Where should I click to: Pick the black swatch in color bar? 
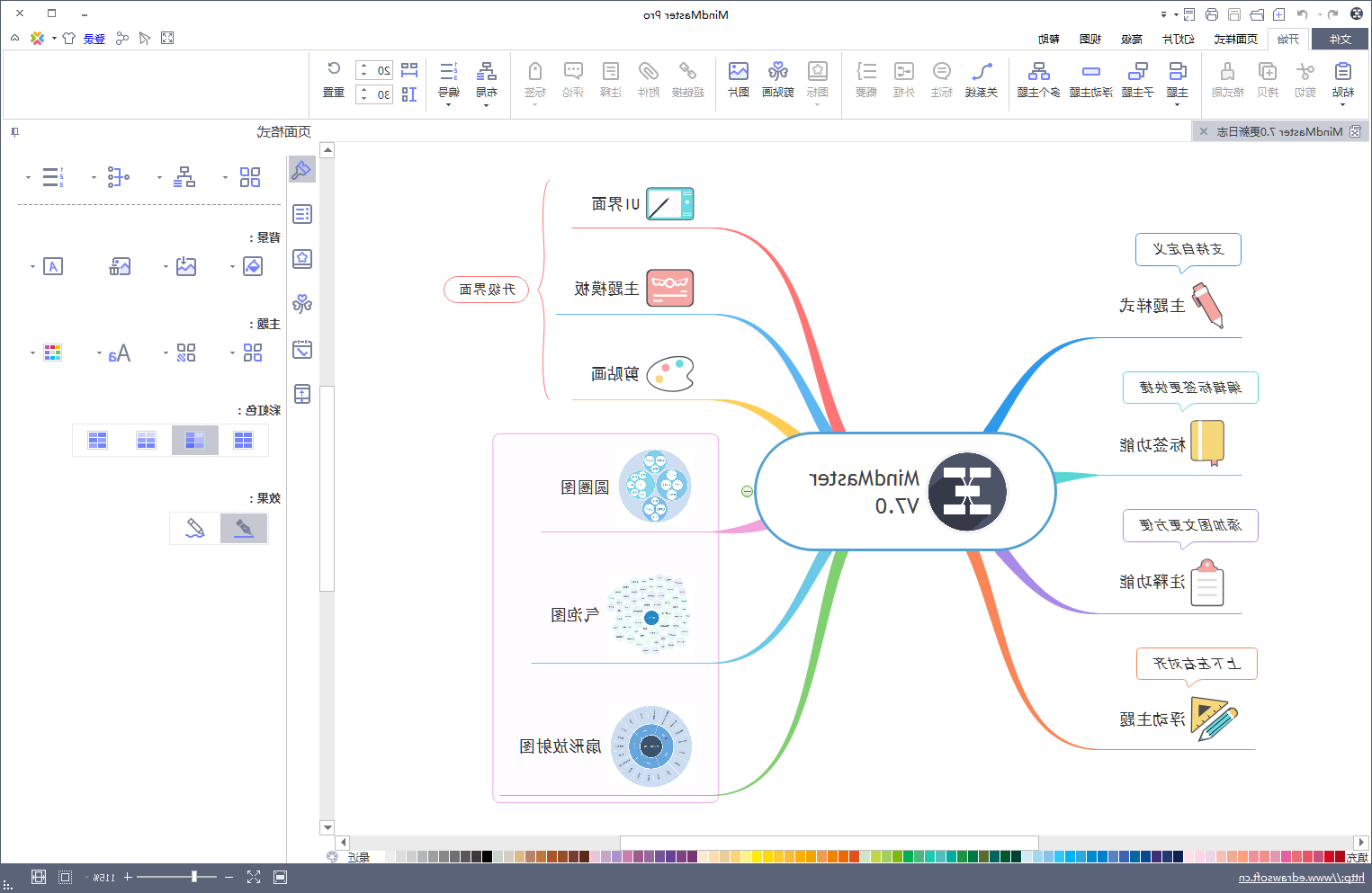click(488, 857)
